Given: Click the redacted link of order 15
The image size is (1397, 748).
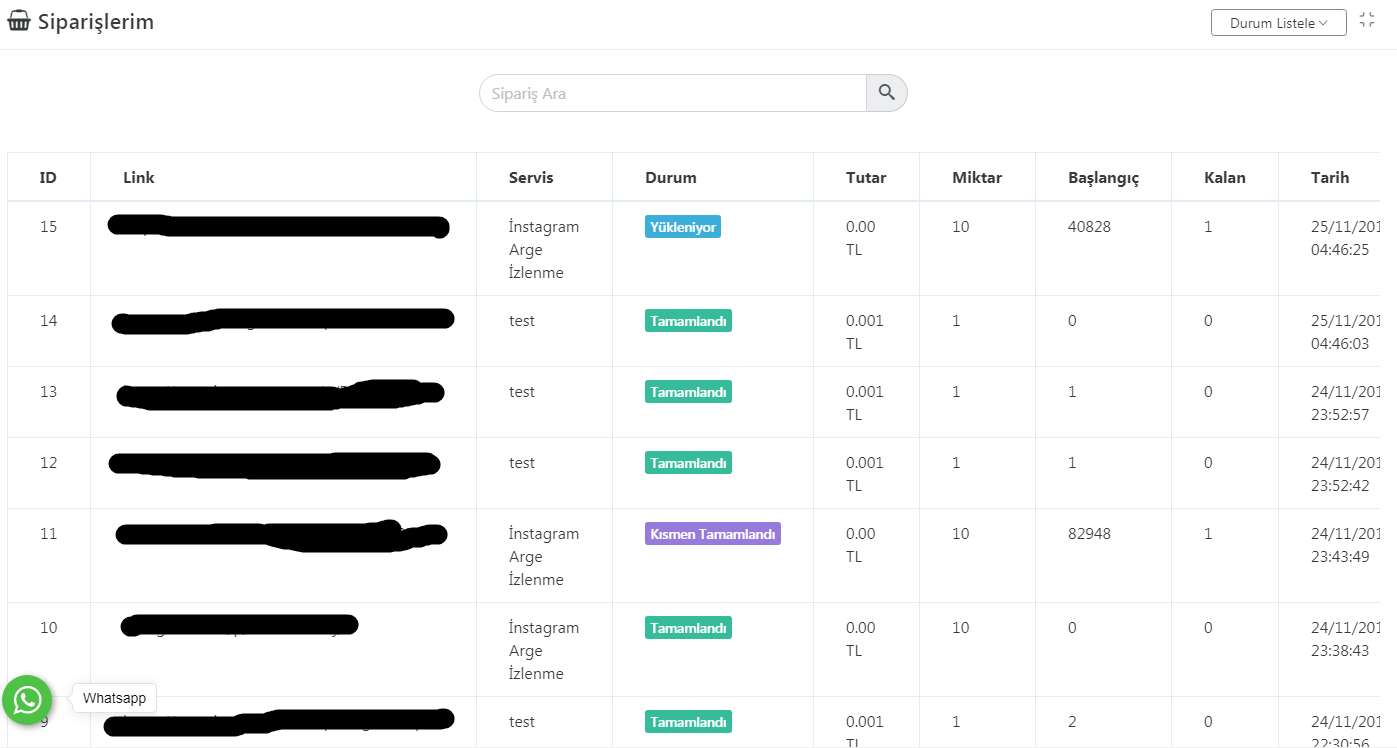Looking at the screenshot, I should [x=278, y=226].
